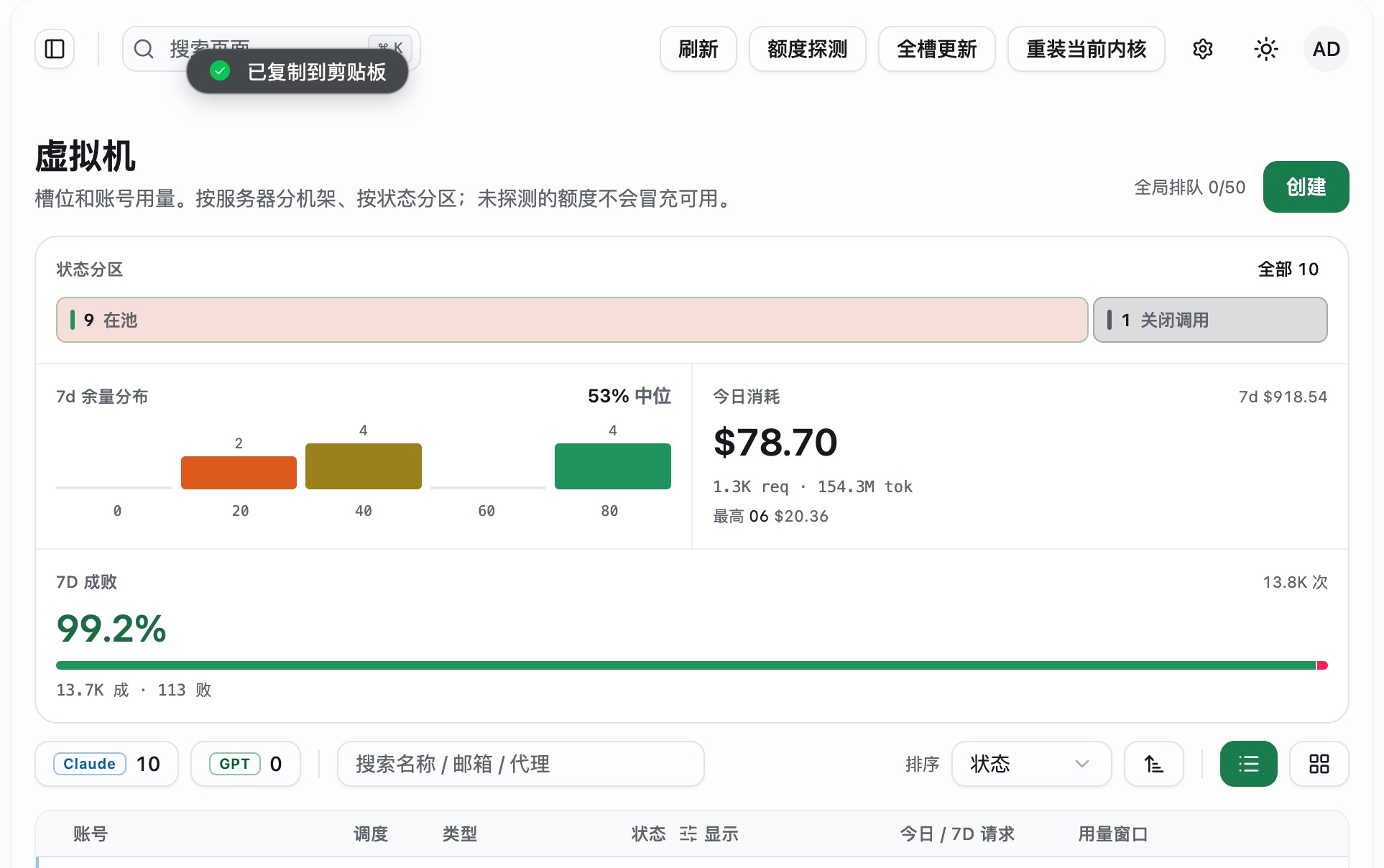Click the 全部 10 total label
The image size is (1384, 868).
(x=1288, y=269)
